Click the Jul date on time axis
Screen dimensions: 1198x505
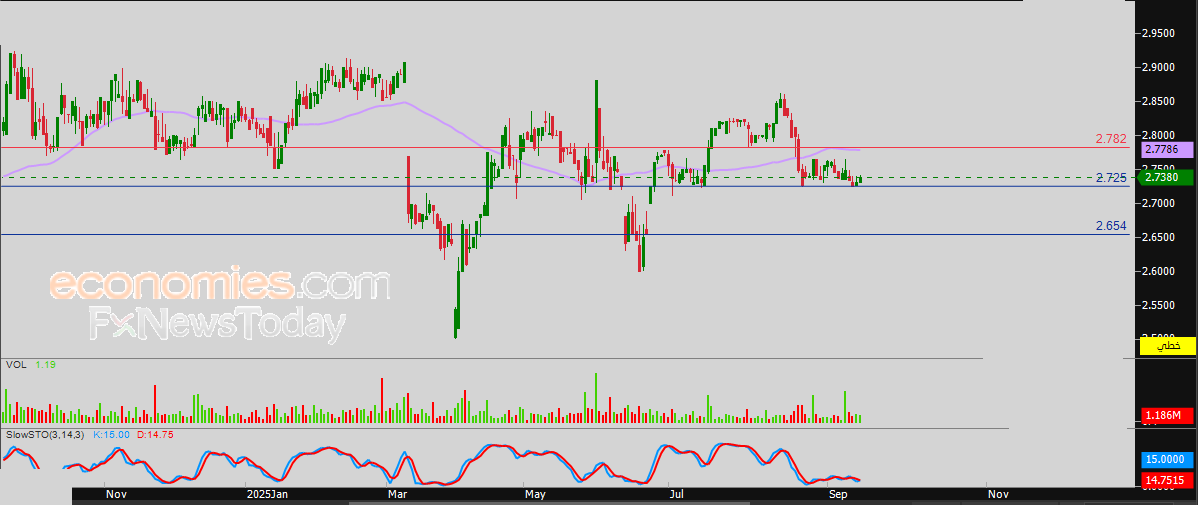677,495
